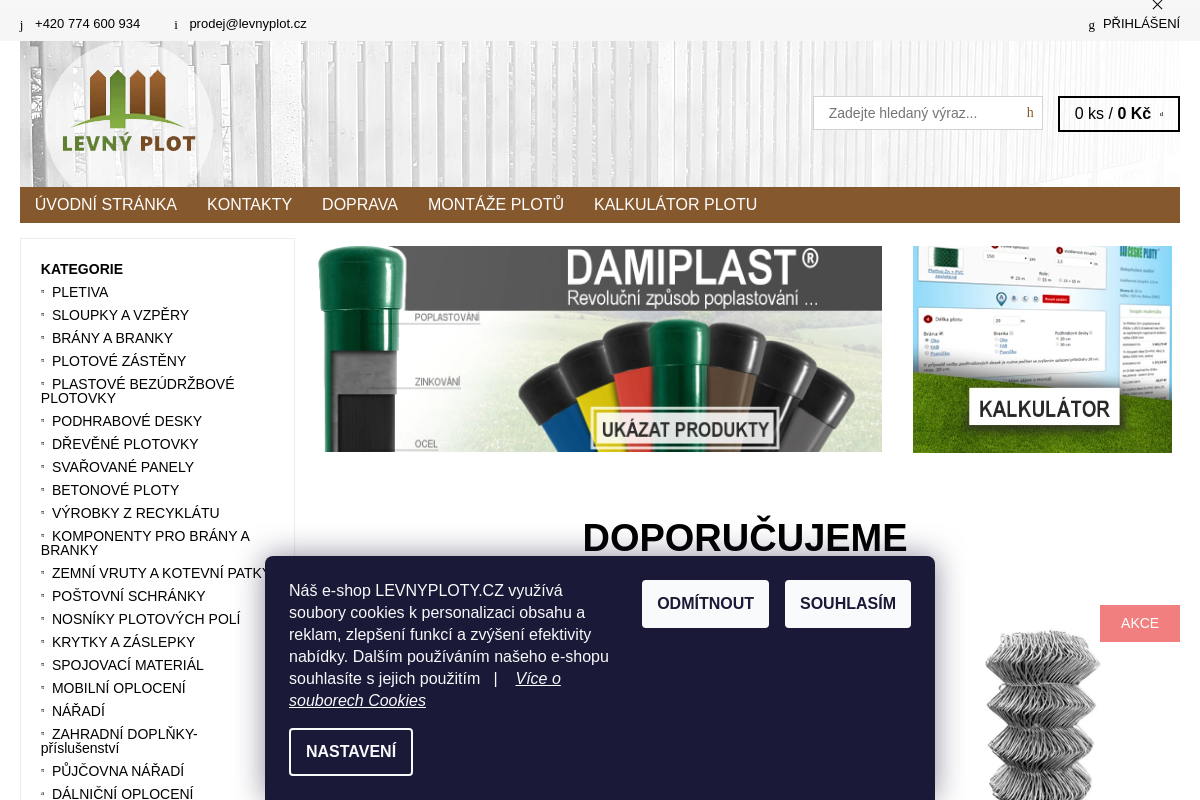Select PLOTOVÉ ZÁSTĚNY category
This screenshot has width=1200, height=800.
click(x=119, y=361)
